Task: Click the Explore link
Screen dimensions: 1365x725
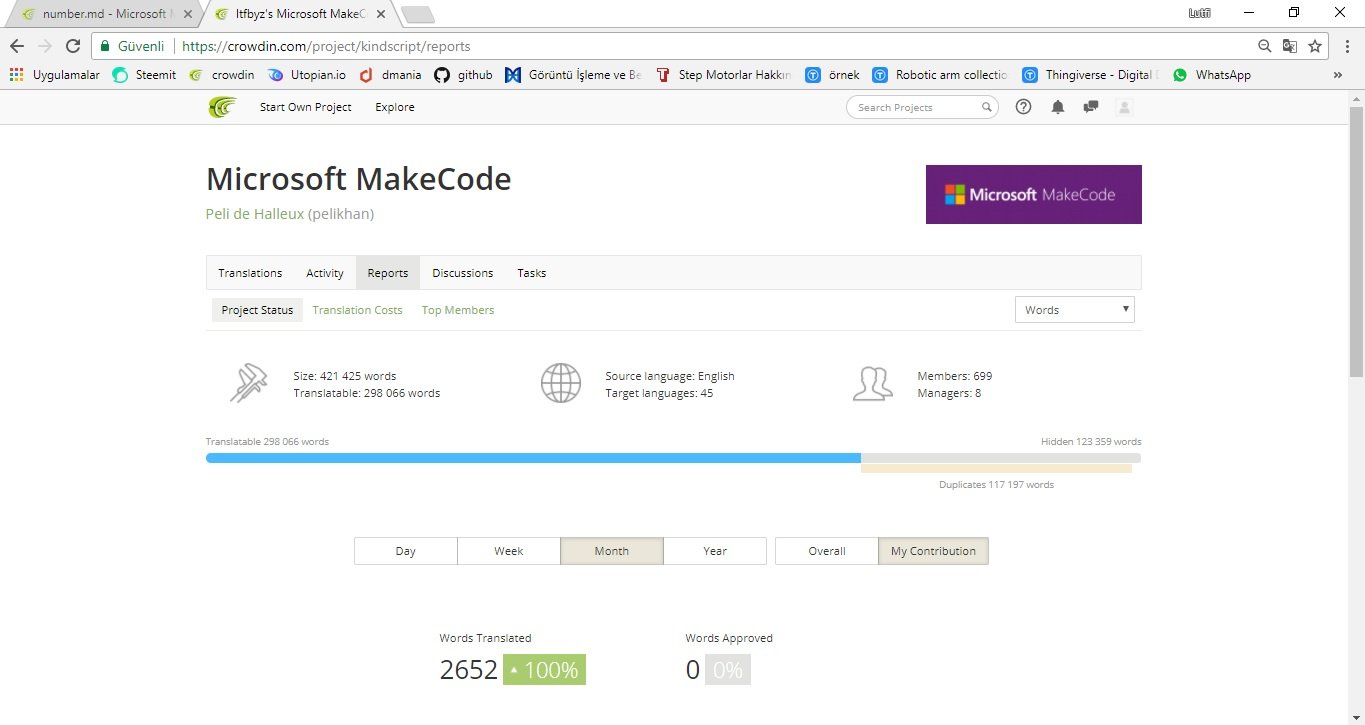Action: click(395, 107)
